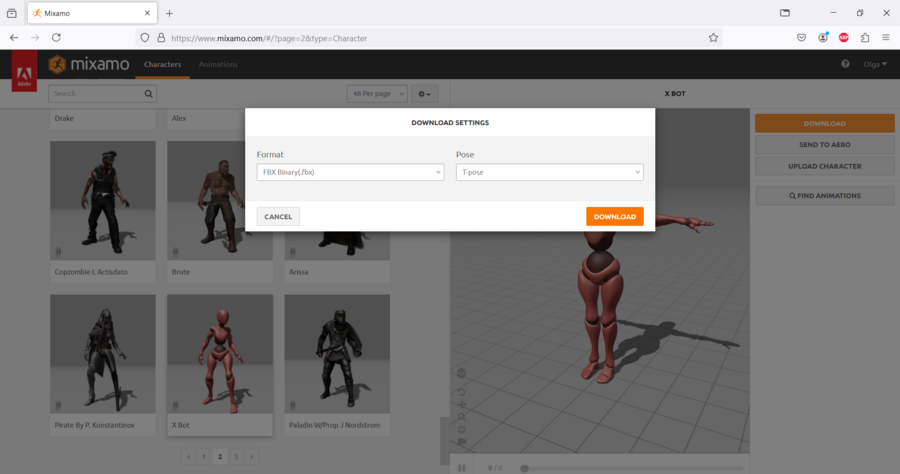Viewport: 900px width, 474px height.
Task: Switch to the Characters tab
Action: (162, 64)
